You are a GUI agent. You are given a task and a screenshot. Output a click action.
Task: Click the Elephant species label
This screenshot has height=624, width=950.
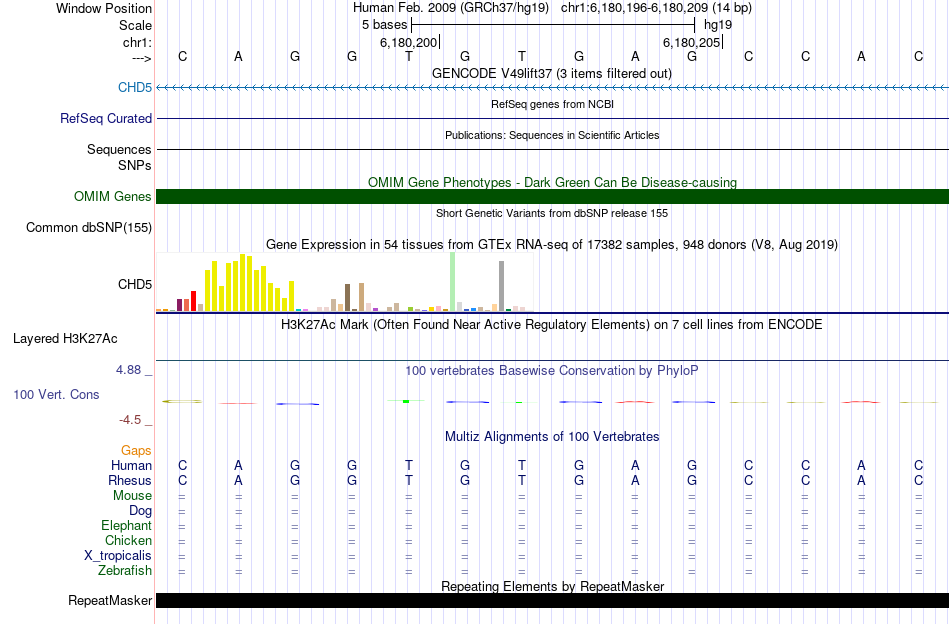(x=127, y=525)
